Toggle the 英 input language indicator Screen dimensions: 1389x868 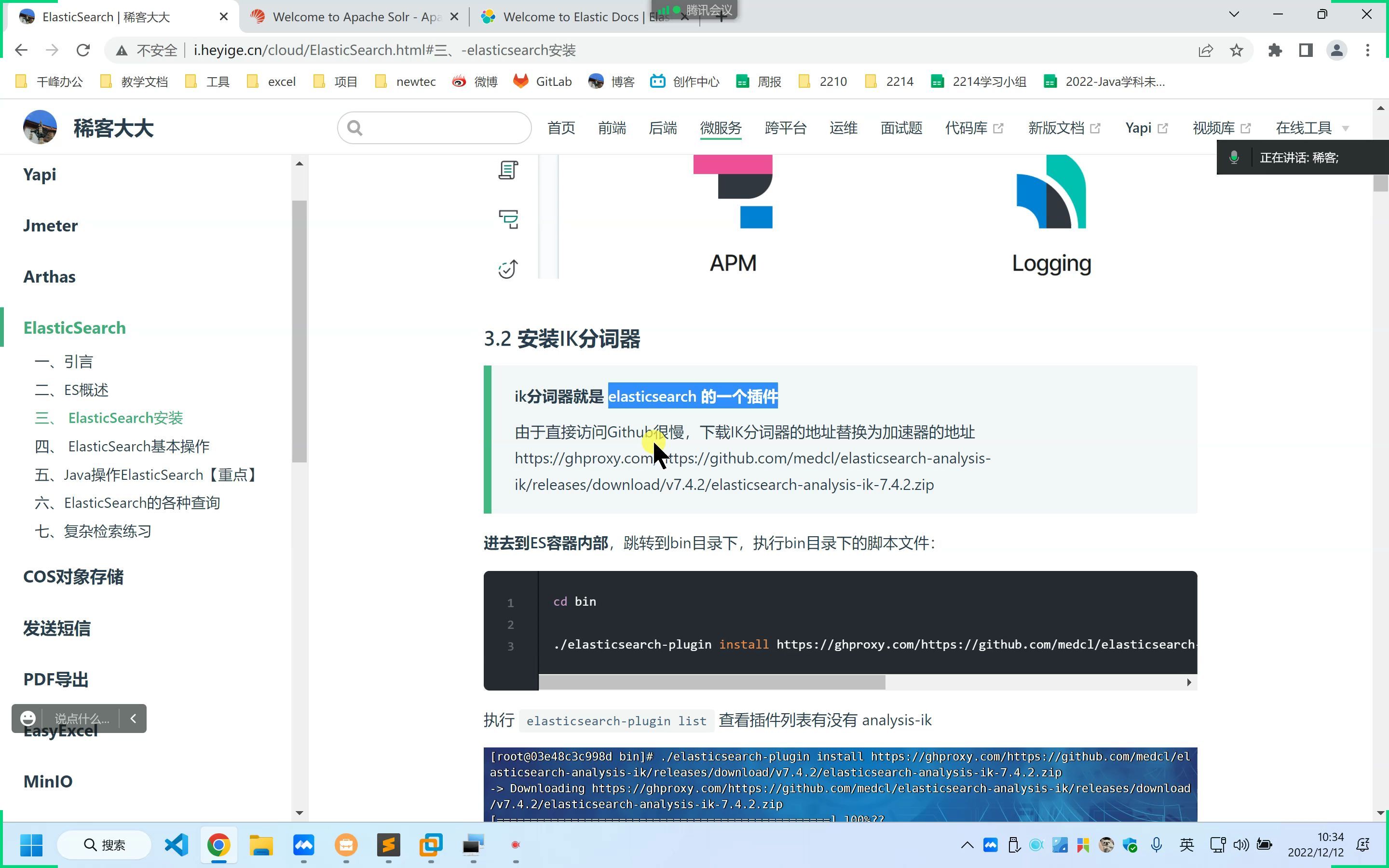tap(1187, 844)
